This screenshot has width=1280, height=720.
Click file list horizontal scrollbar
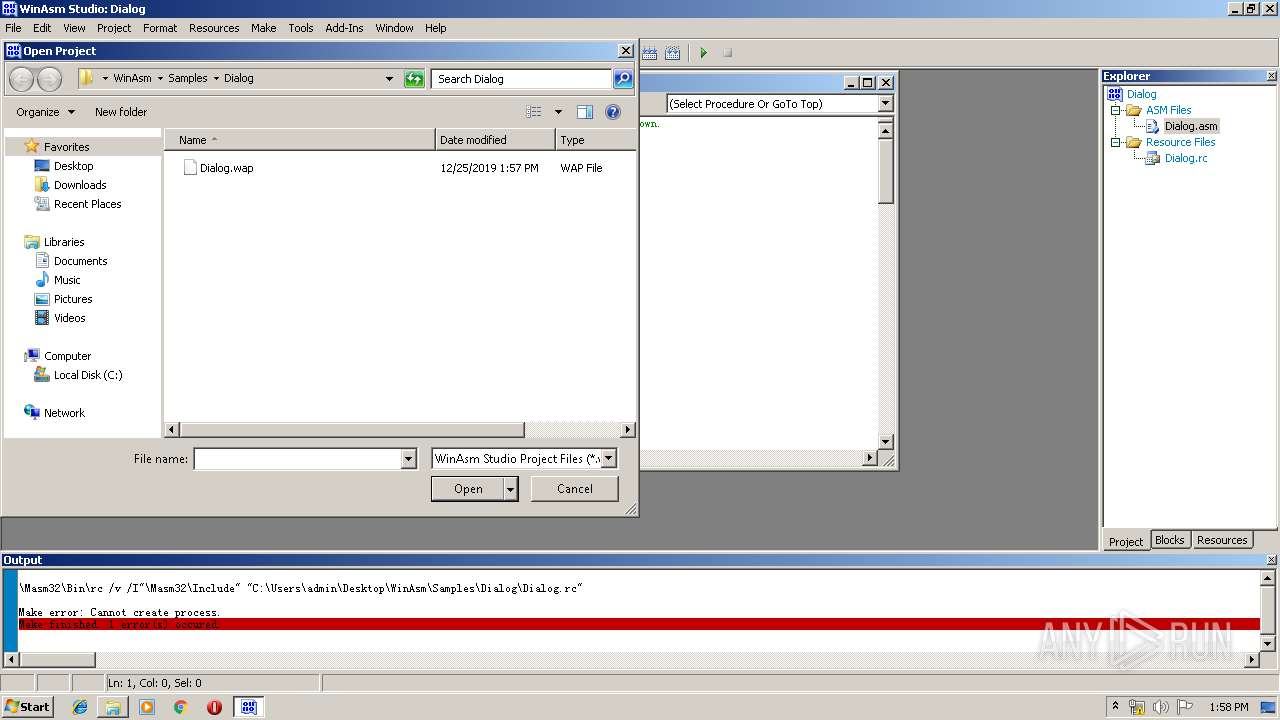tap(400, 430)
